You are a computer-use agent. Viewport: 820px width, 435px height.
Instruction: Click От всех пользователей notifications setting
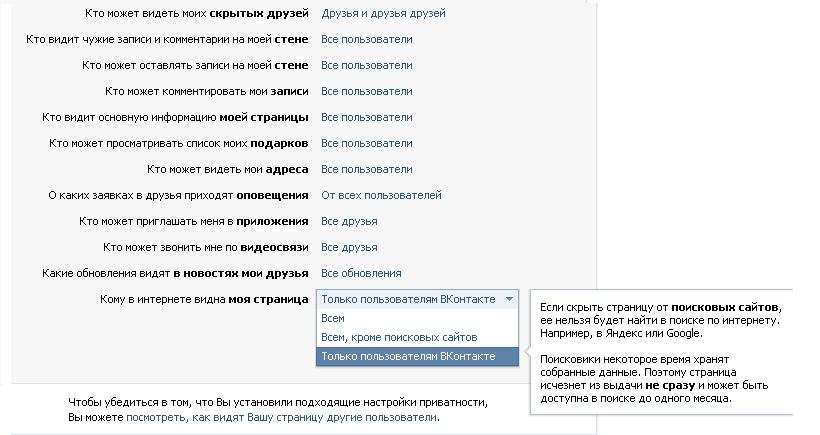(x=381, y=196)
